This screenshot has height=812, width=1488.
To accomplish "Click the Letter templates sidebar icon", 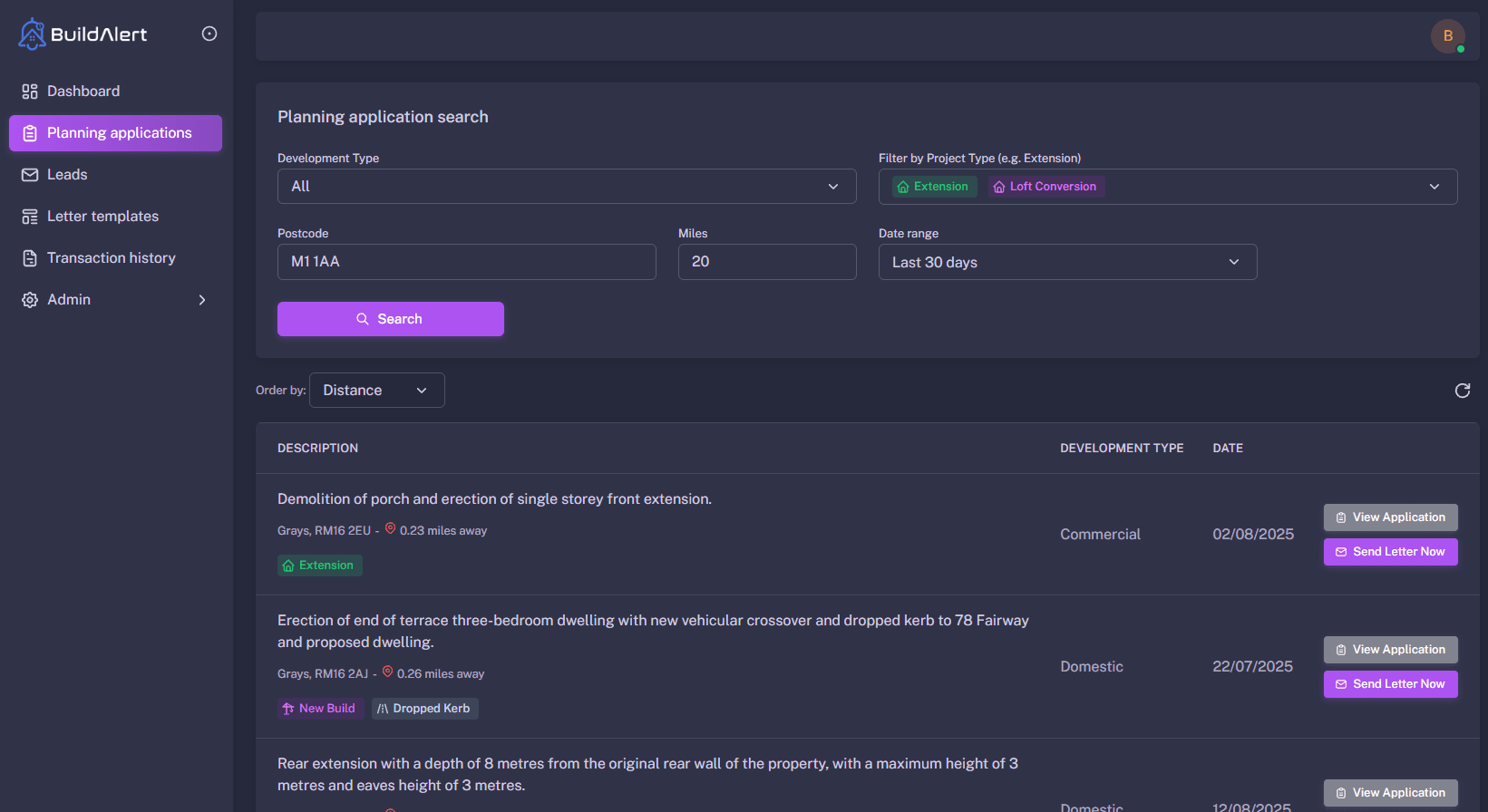I will click(30, 217).
